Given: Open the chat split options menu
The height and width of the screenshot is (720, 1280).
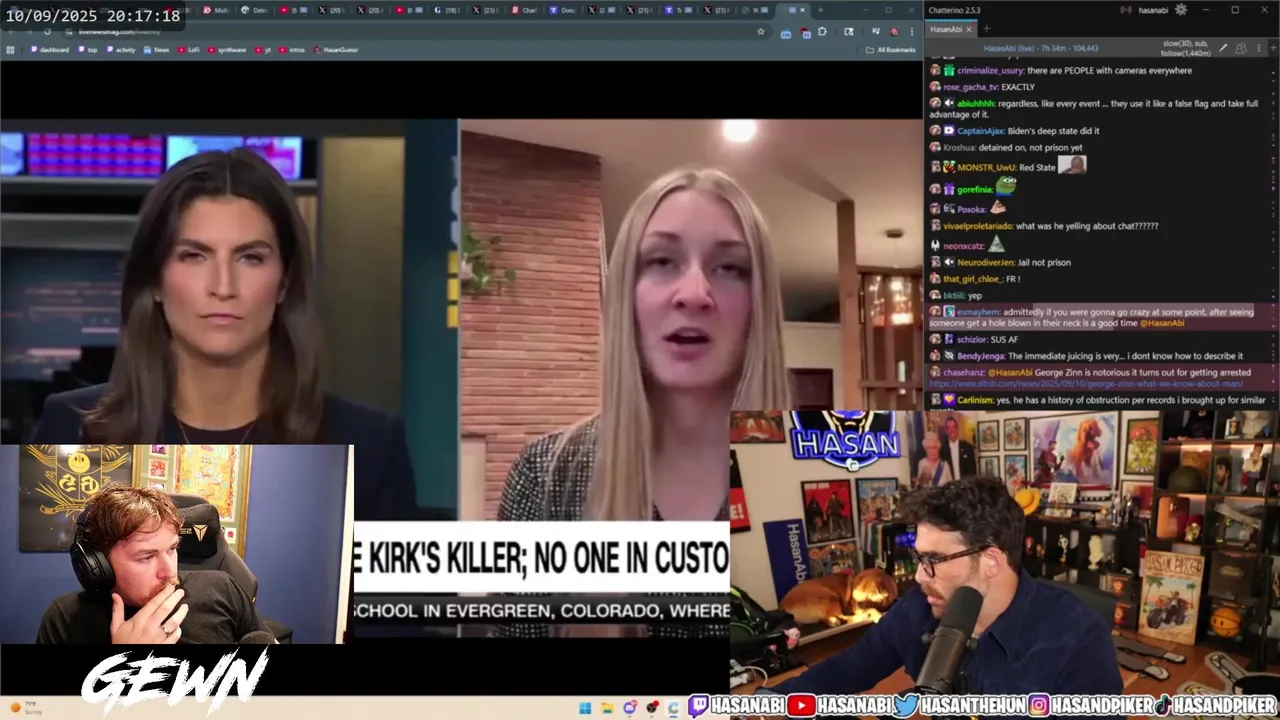Looking at the screenshot, I should click(x=1259, y=48).
